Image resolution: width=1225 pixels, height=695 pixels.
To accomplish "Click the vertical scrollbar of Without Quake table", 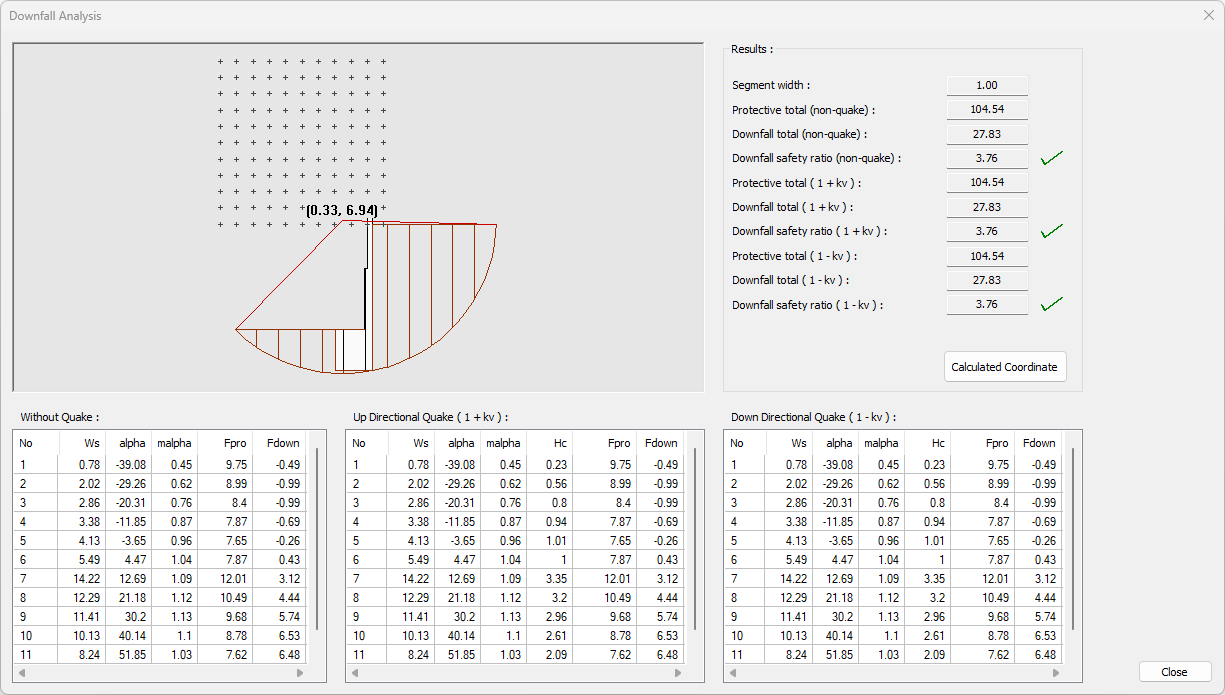I will [x=317, y=540].
